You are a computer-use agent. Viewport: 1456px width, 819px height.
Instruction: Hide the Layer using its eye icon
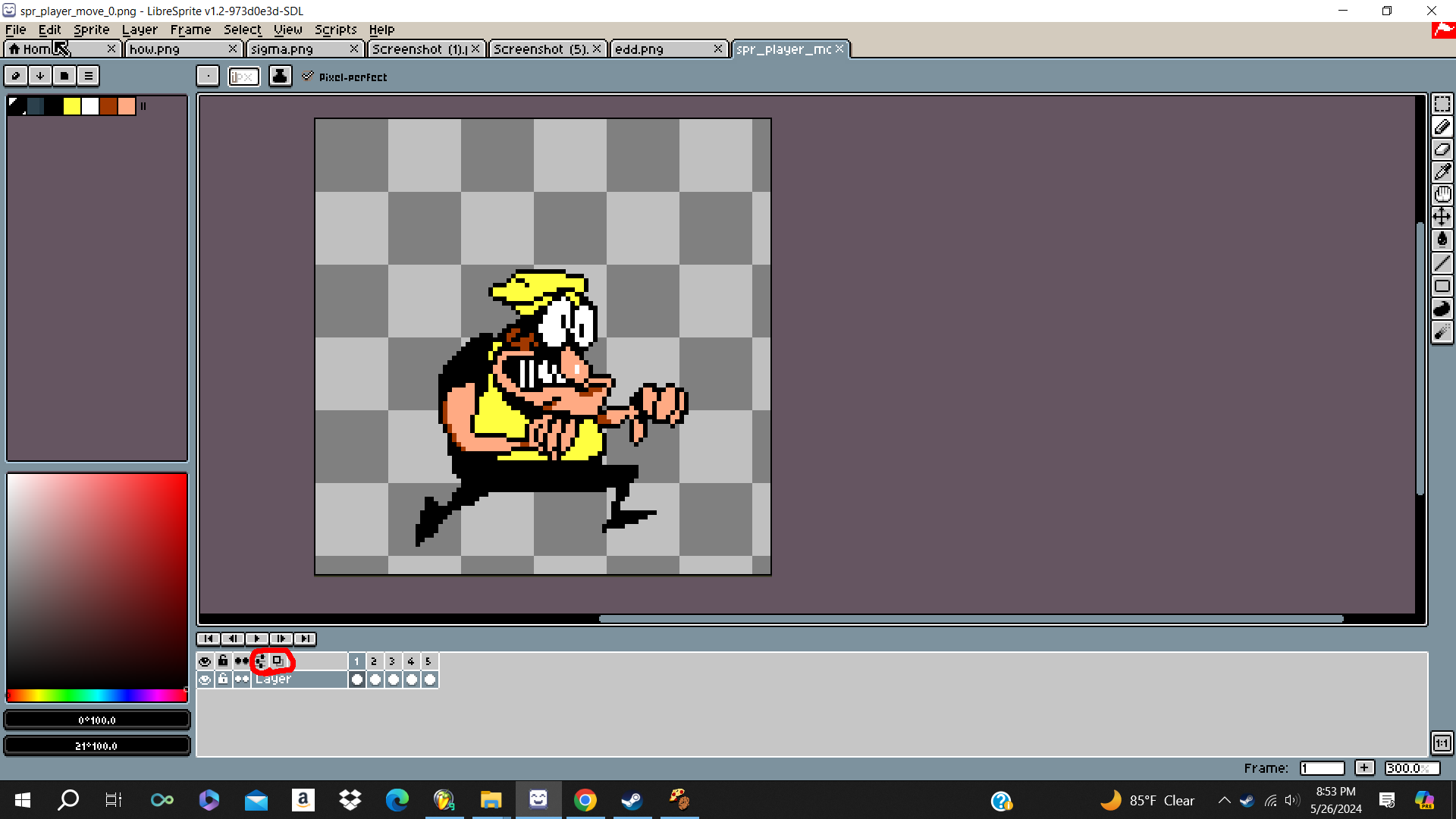tap(205, 679)
